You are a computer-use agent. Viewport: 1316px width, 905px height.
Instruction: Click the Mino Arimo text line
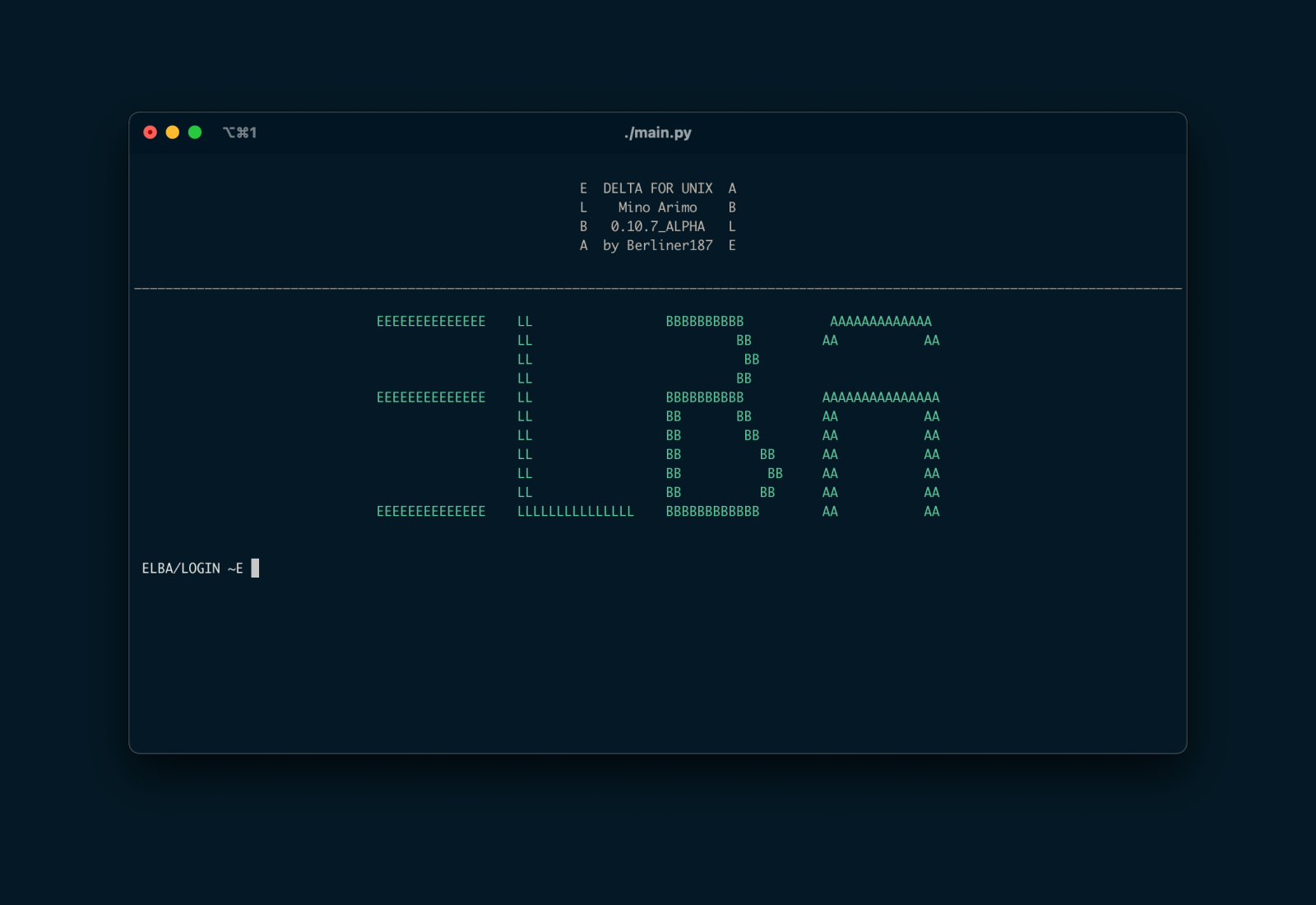tap(657, 207)
